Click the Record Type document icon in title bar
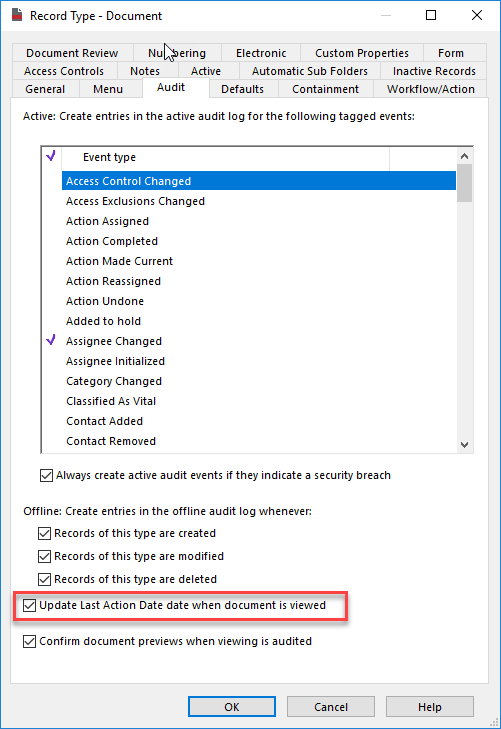This screenshot has height=729, width=501. (x=17, y=15)
